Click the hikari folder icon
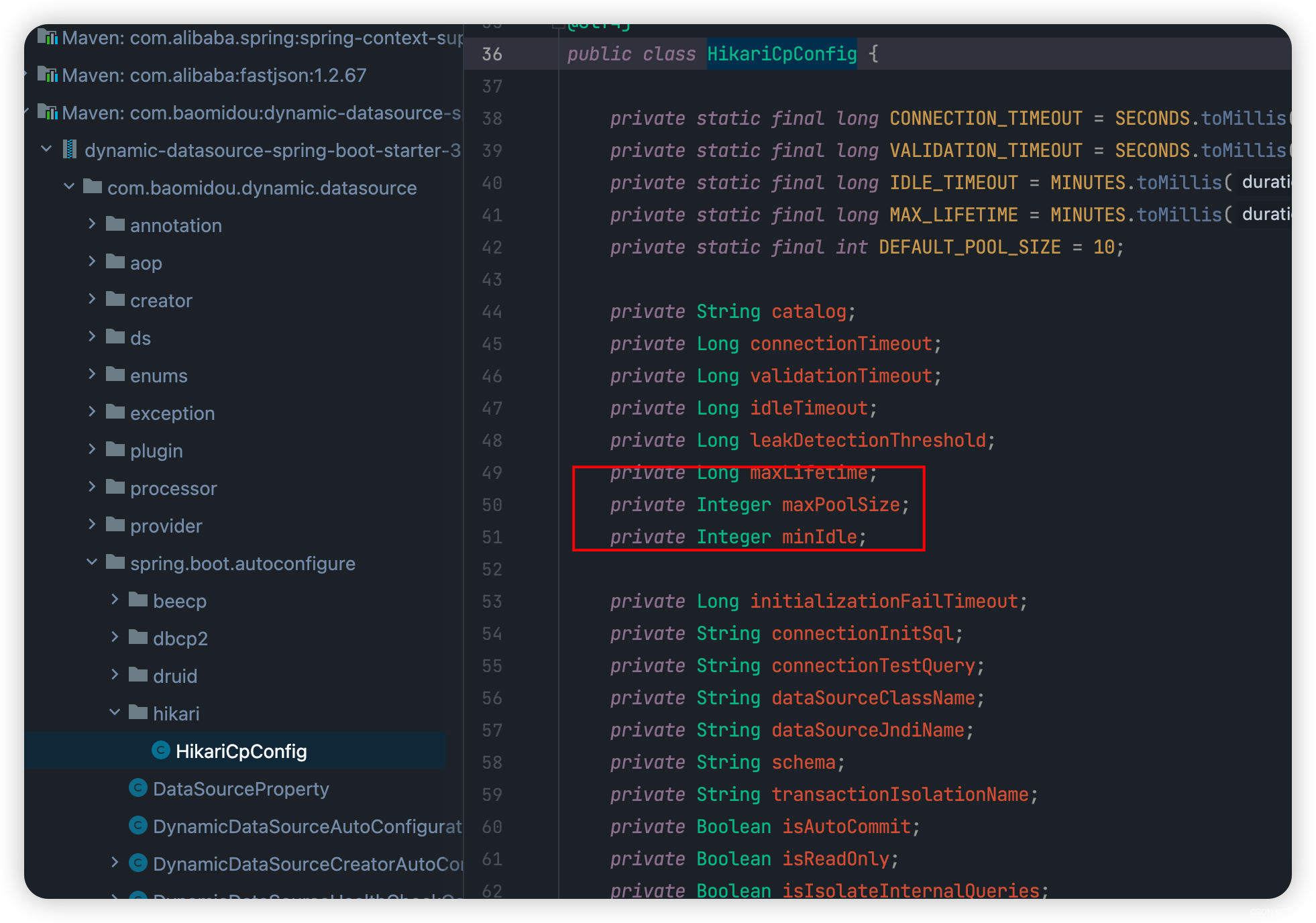This screenshot has width=1316, height=923. 138,712
